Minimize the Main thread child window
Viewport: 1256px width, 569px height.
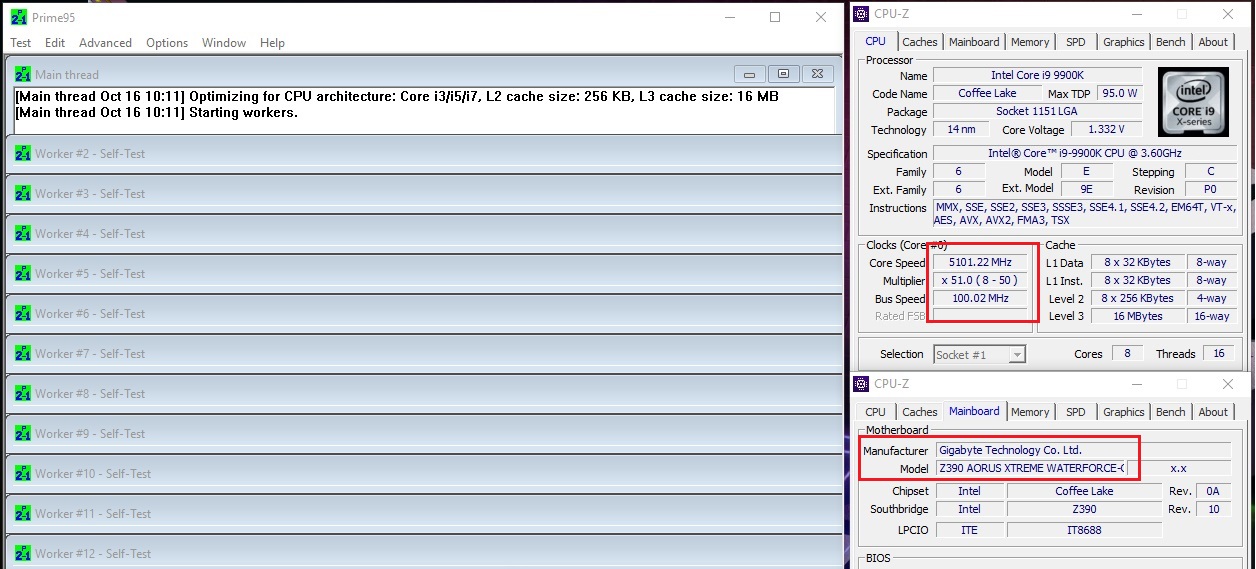click(750, 74)
